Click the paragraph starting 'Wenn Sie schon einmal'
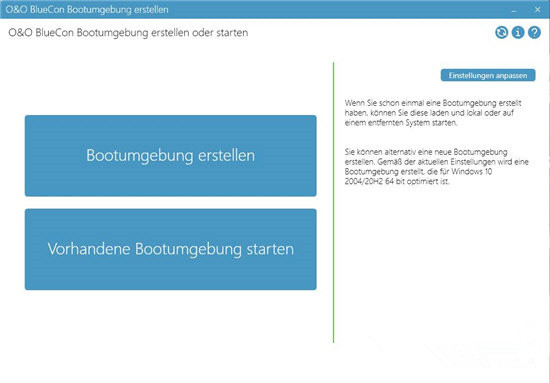The height and width of the screenshot is (383, 550). pos(433,113)
